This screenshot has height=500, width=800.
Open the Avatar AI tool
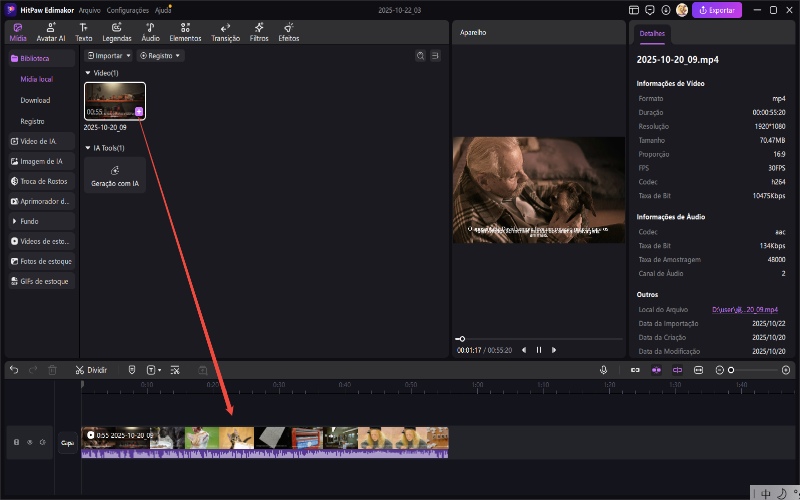click(x=50, y=32)
